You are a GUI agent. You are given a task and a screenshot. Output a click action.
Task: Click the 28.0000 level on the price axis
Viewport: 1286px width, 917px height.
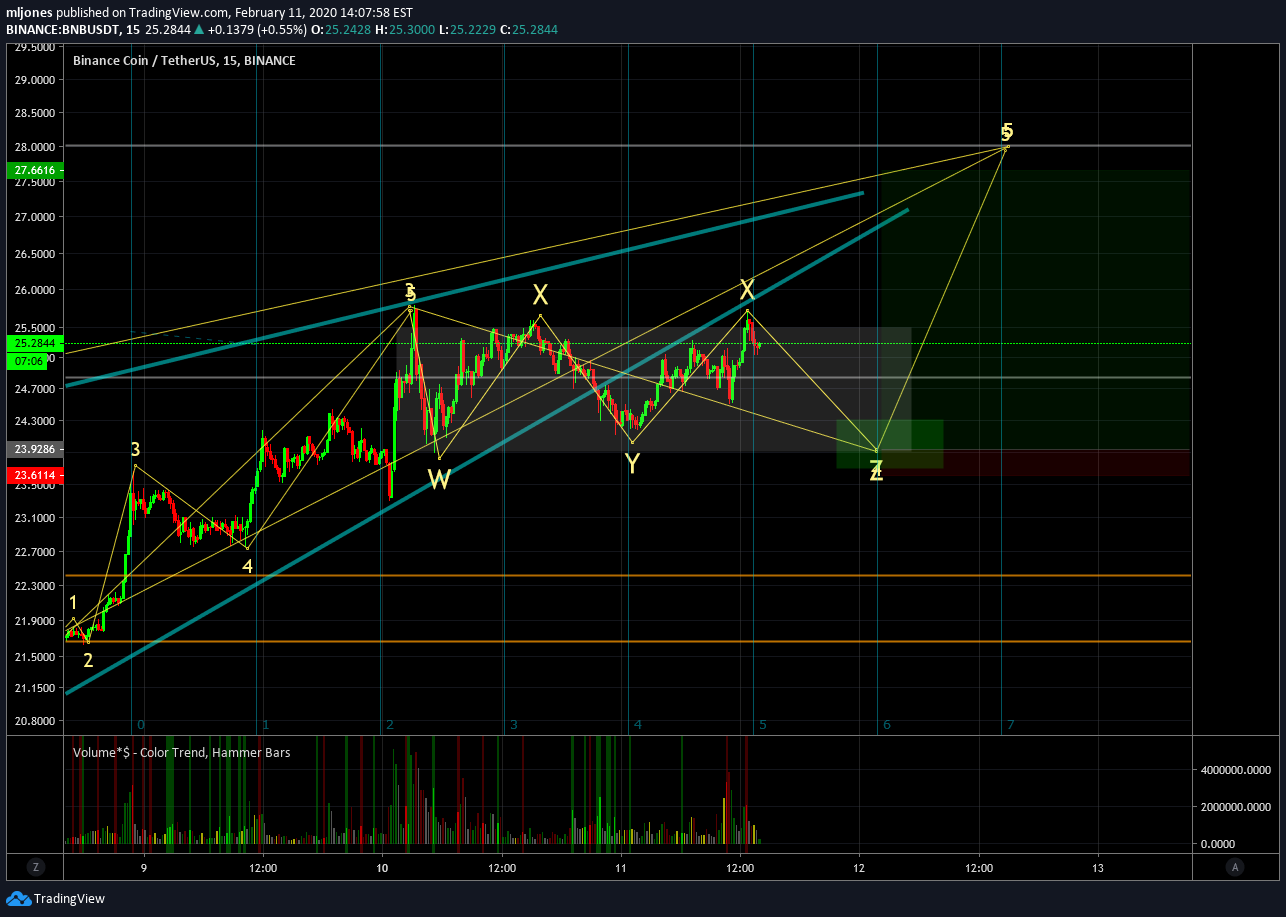(34, 147)
